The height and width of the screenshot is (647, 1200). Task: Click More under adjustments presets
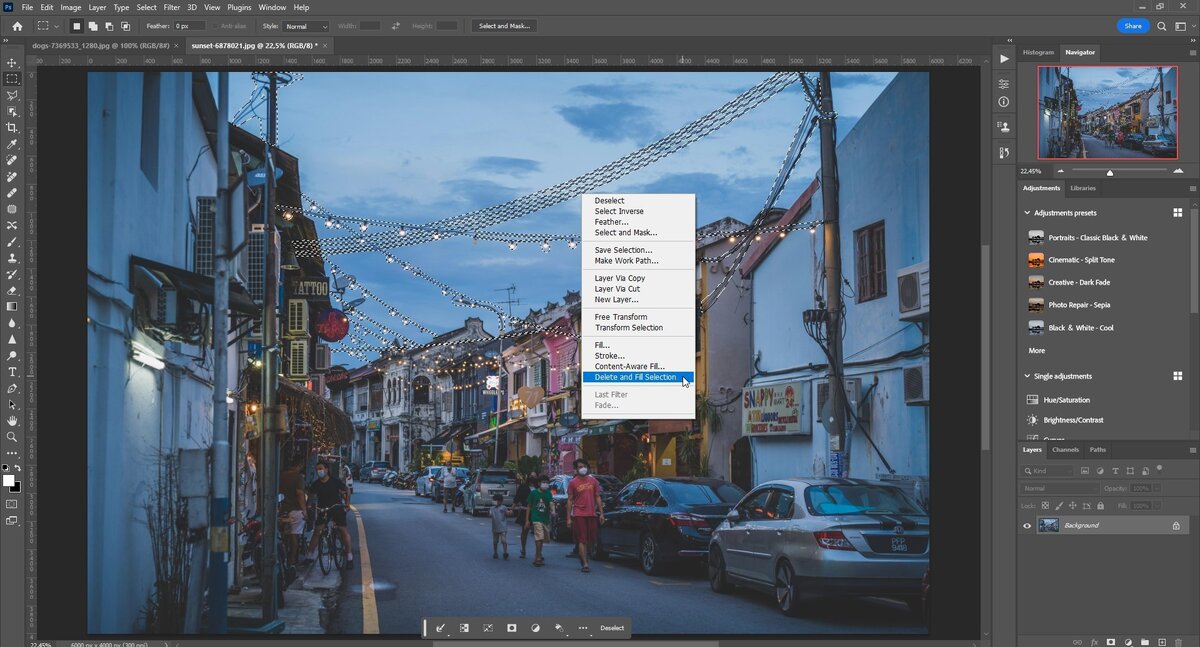click(x=1037, y=351)
